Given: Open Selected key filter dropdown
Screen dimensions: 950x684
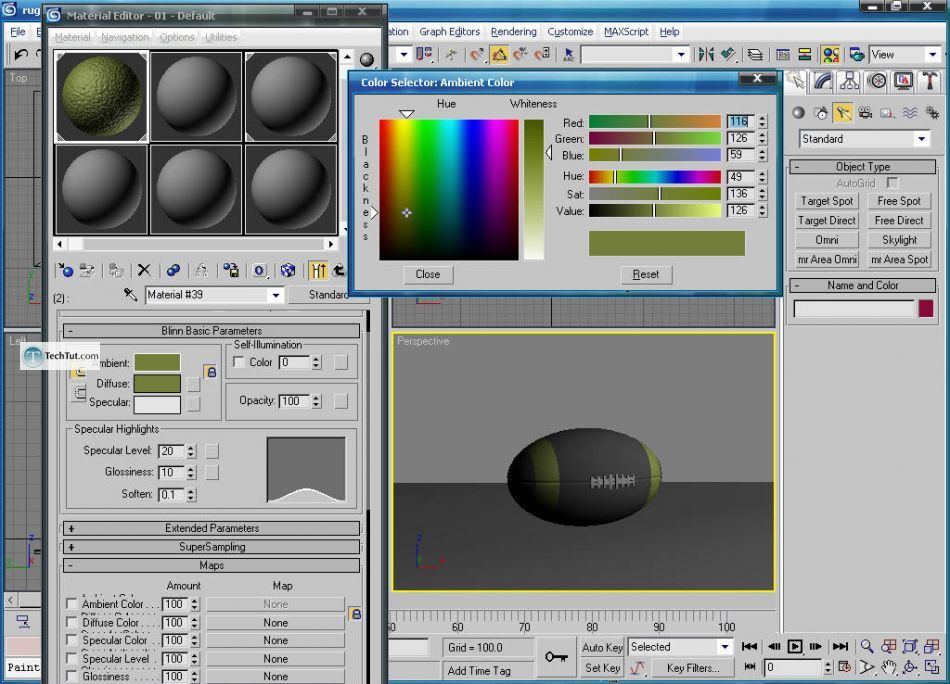Looking at the screenshot, I should pyautogui.click(x=725, y=646).
